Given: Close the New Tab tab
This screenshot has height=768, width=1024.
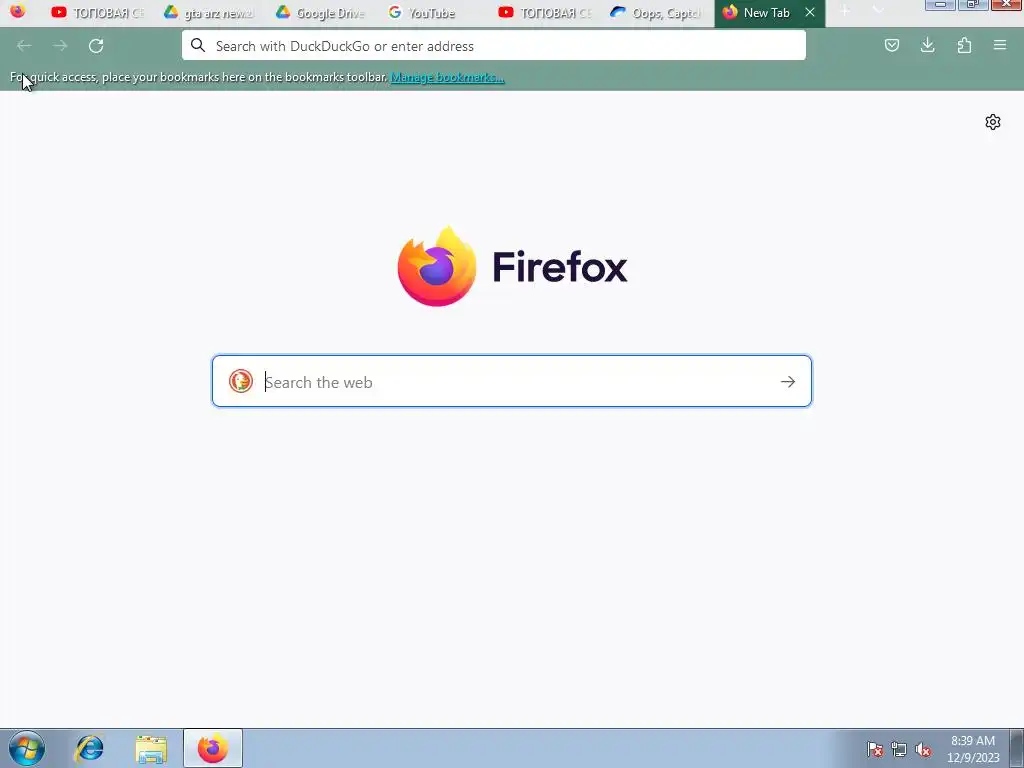Looking at the screenshot, I should coord(810,12).
